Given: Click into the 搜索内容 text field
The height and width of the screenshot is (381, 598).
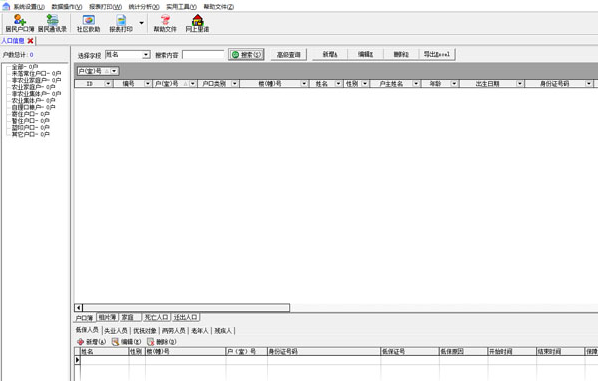Looking at the screenshot, I should 203,55.
